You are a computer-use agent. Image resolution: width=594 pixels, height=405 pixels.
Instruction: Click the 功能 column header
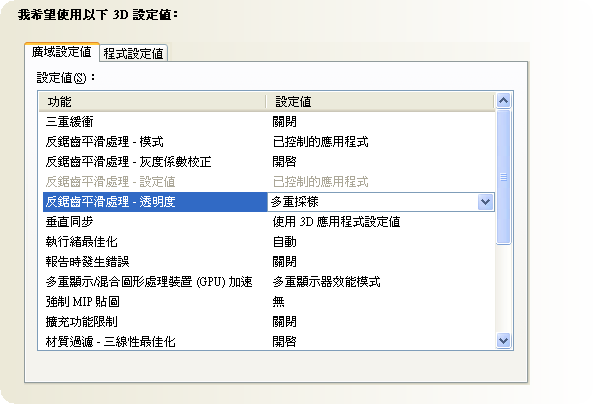[152, 102]
